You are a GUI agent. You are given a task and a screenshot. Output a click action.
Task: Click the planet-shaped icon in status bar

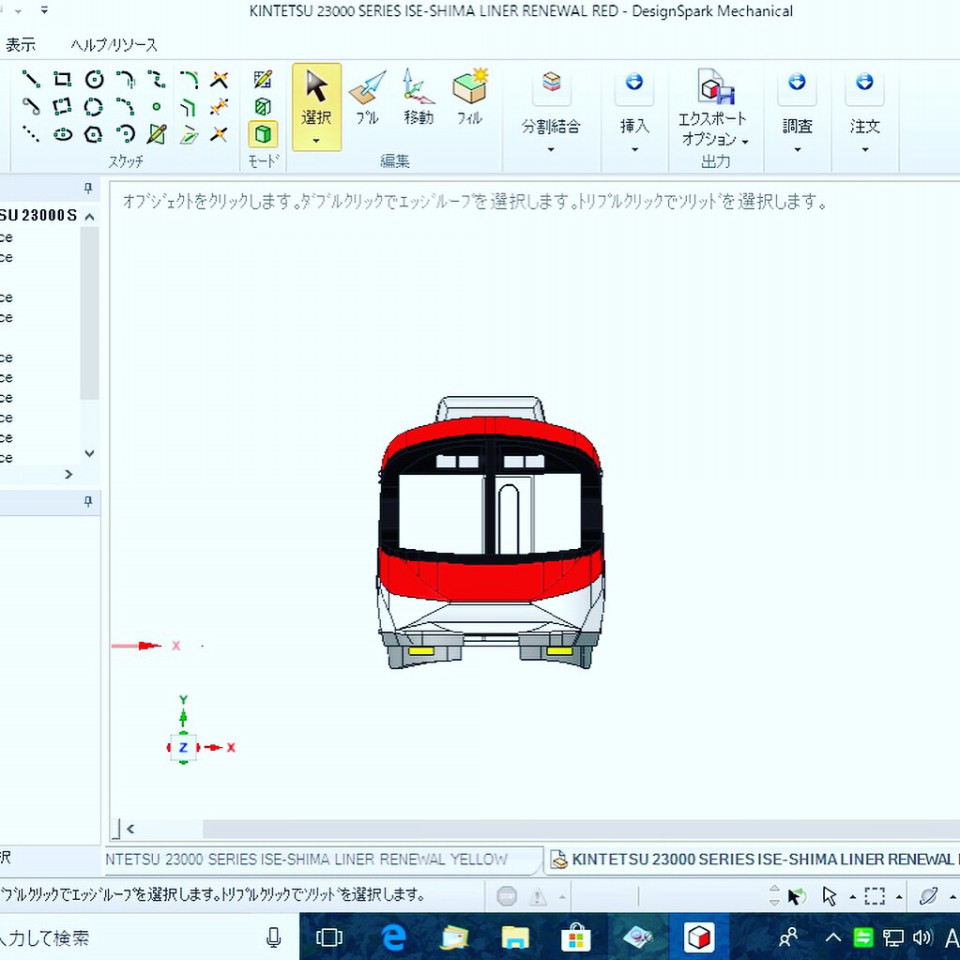click(928, 896)
